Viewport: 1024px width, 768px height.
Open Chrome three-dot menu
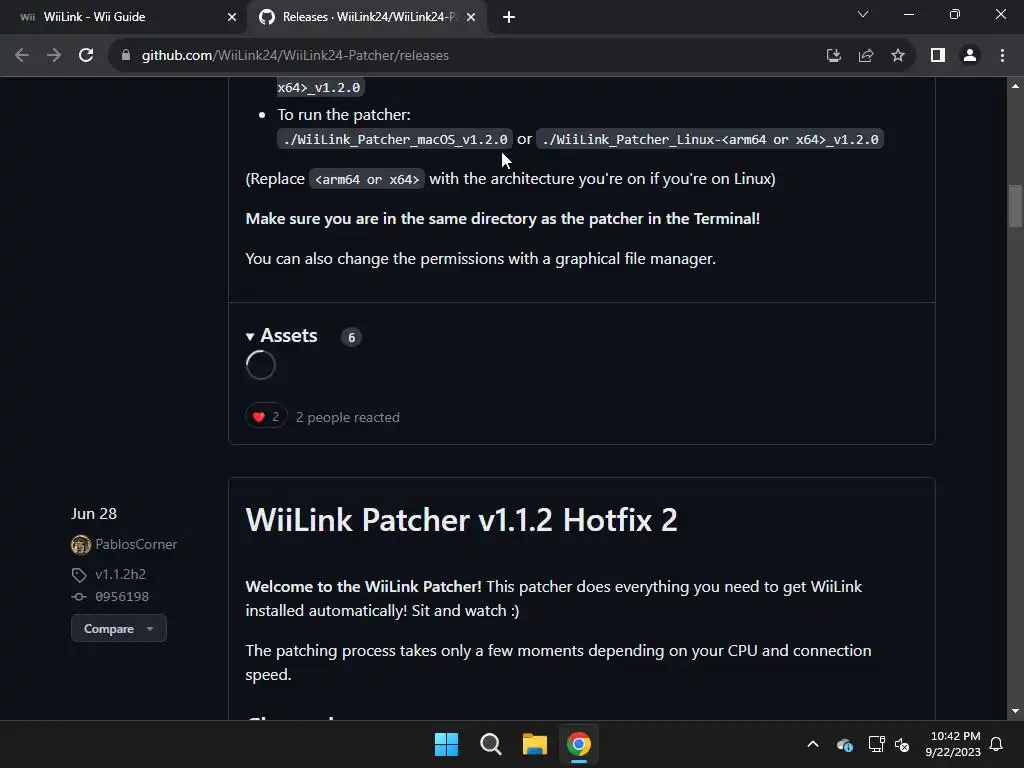click(x=1002, y=56)
